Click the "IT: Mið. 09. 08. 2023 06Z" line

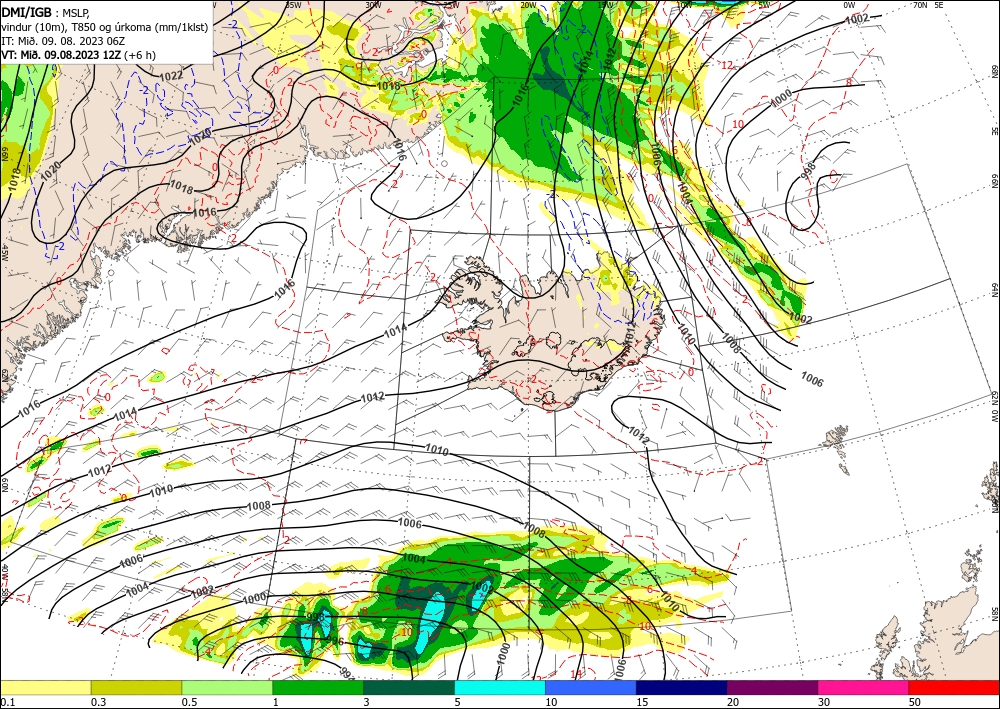[x=61, y=41]
